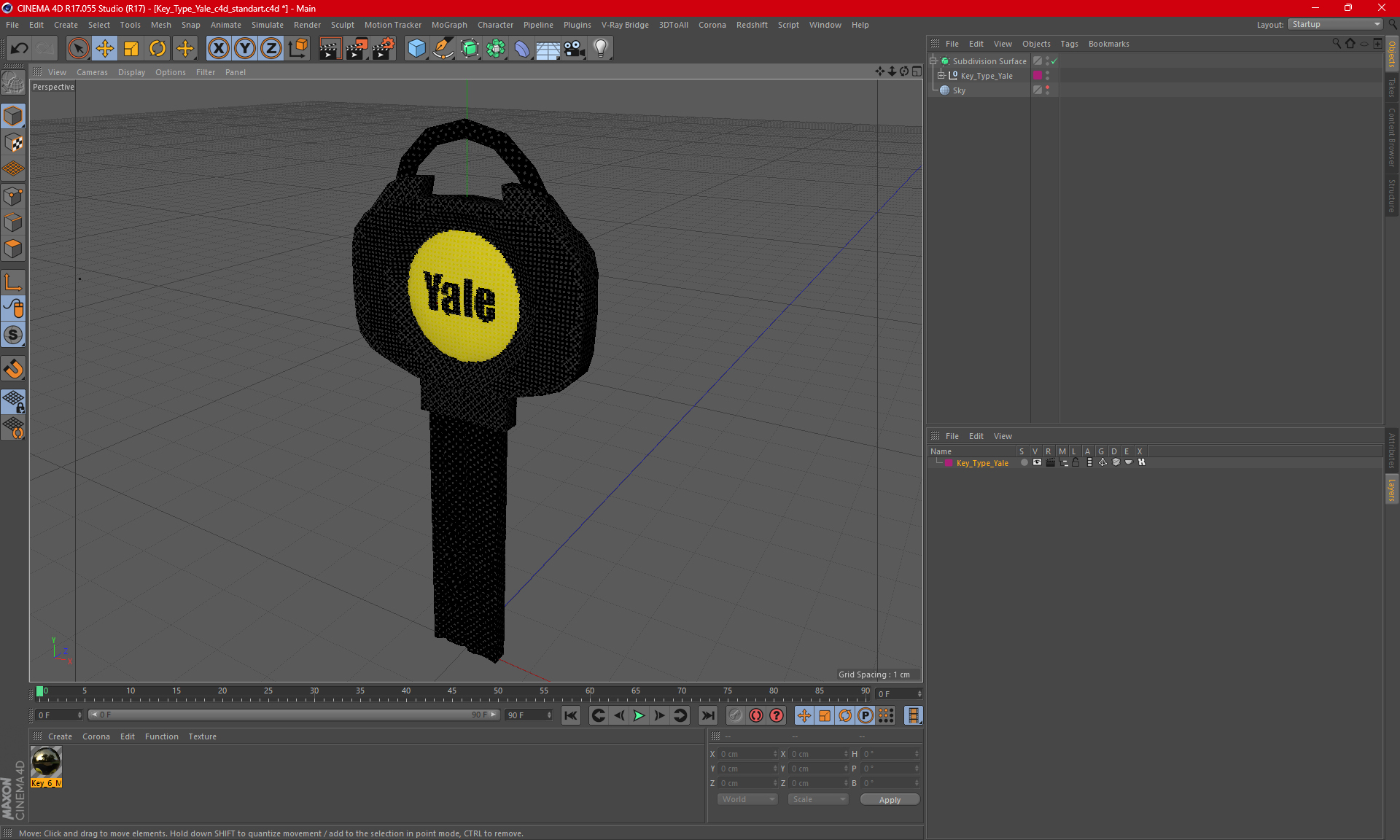Add a Cube primitive object
Viewport: 1400px width, 840px height.
point(416,48)
